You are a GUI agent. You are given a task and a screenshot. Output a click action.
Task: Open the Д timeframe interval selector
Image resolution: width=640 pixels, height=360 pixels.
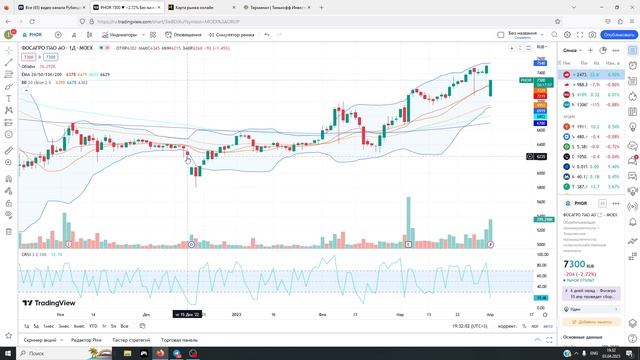coord(74,35)
